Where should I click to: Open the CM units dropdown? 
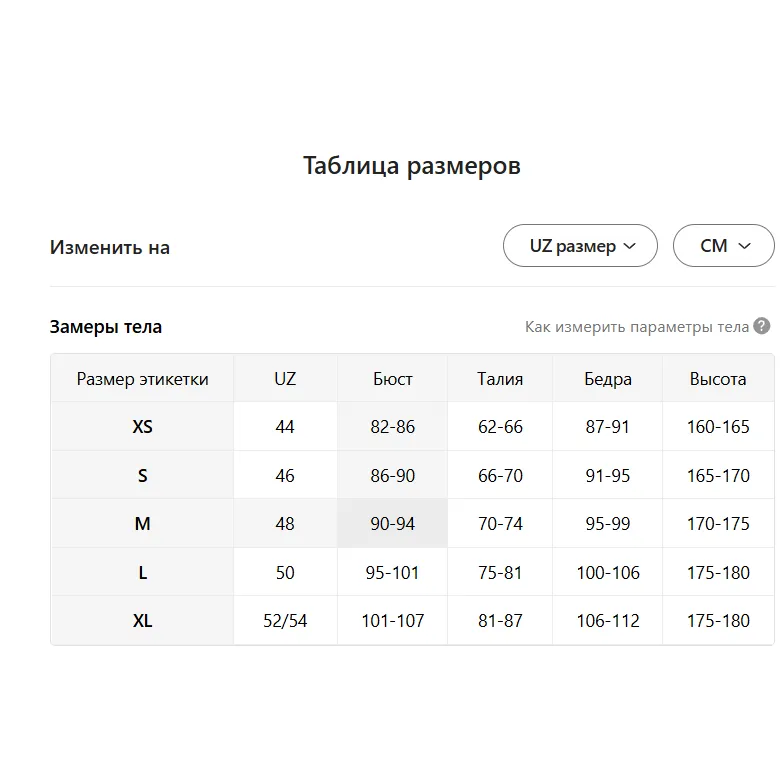[724, 246]
